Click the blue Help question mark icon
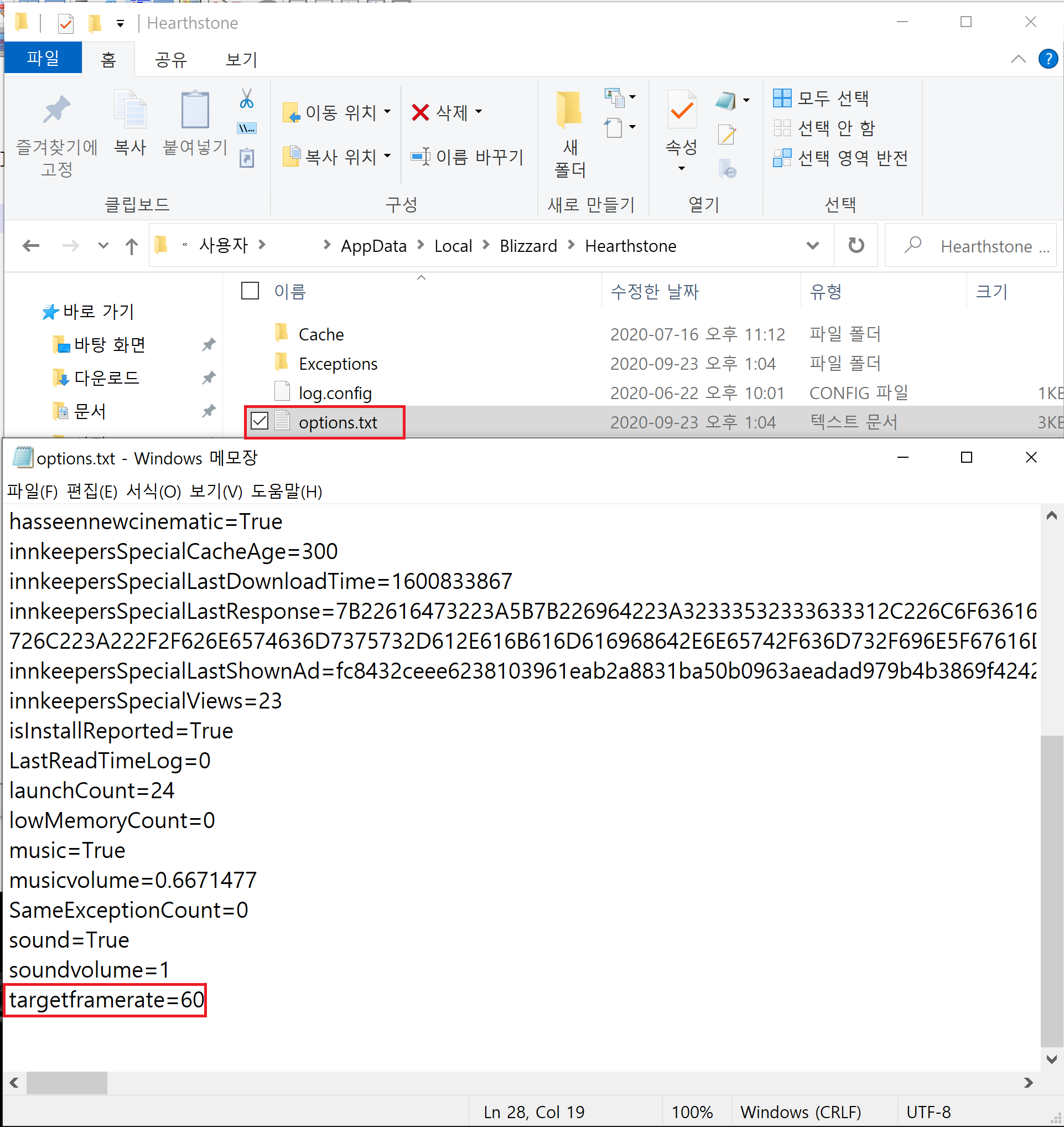Screen dimensions: 1064x1127 pyautogui.click(x=1047, y=59)
